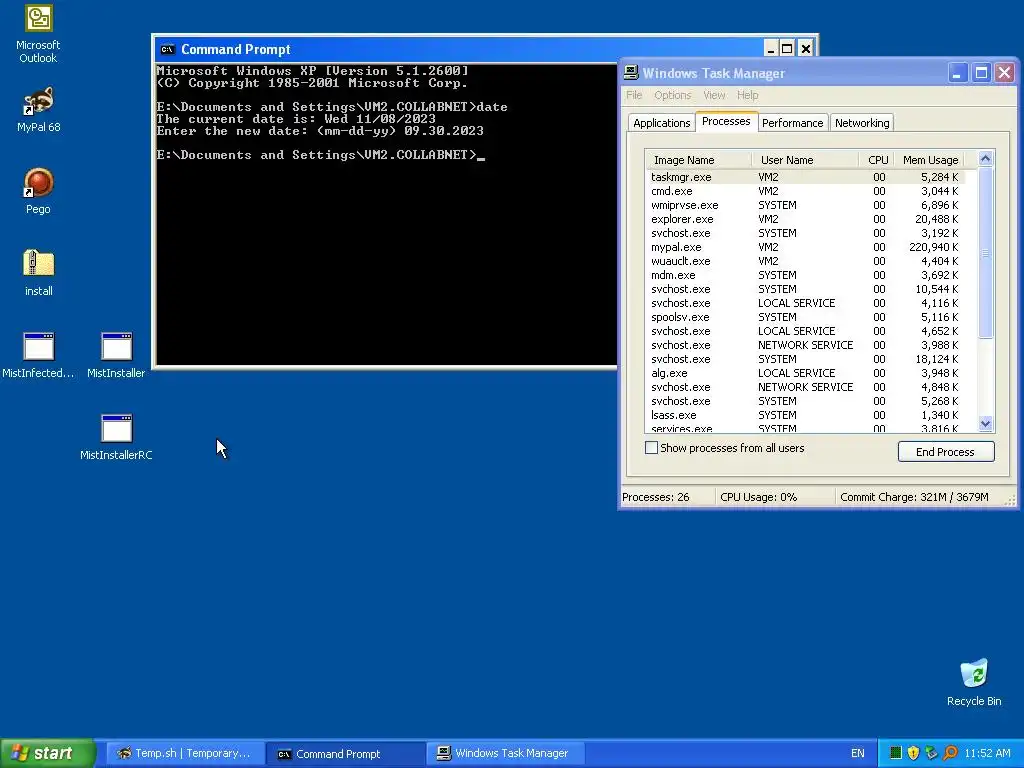The image size is (1024, 768).
Task: Open the Start menu
Action: (x=48, y=753)
